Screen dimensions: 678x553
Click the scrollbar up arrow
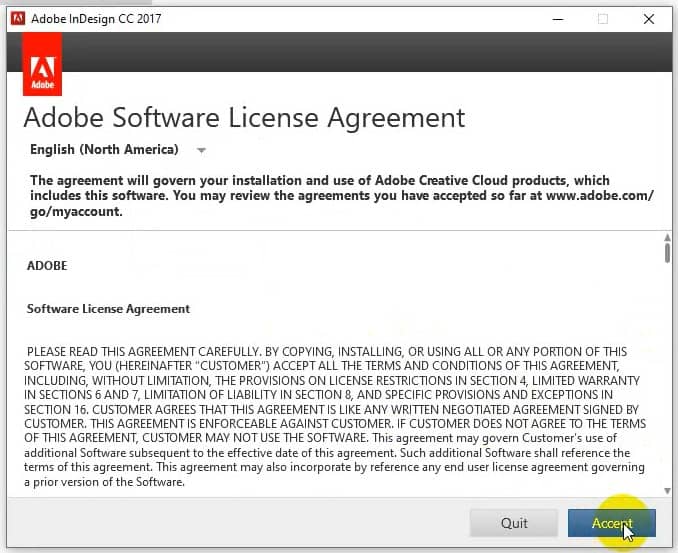point(667,239)
